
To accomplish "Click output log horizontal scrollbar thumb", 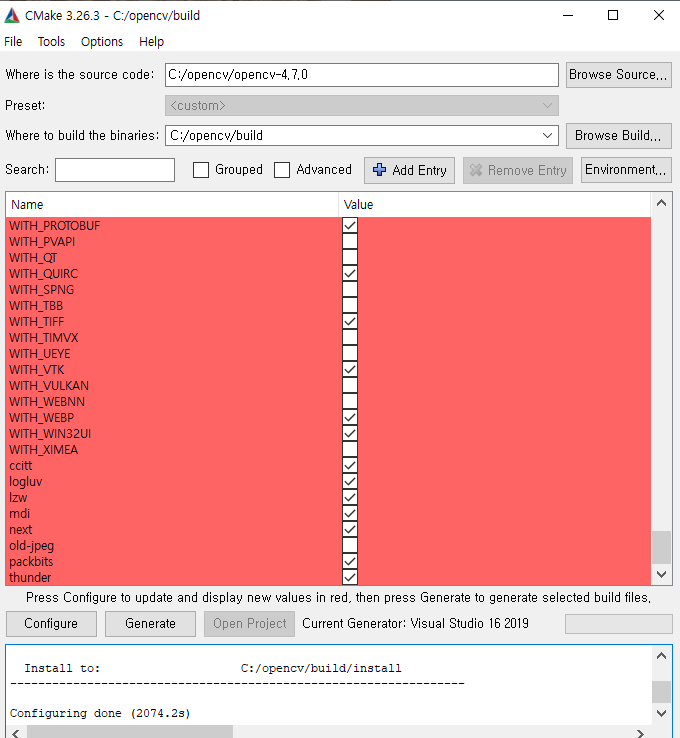I will (x=130, y=732).
